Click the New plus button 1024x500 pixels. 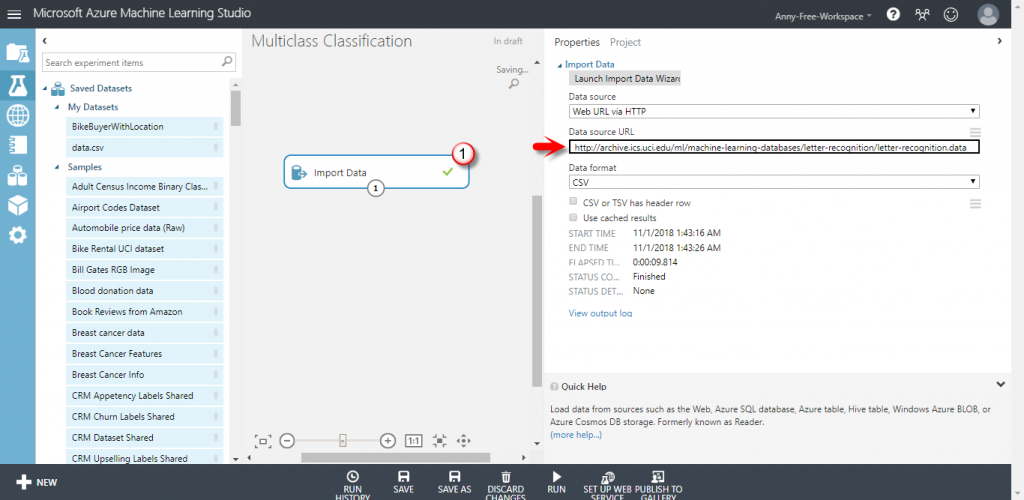[x=37, y=483]
